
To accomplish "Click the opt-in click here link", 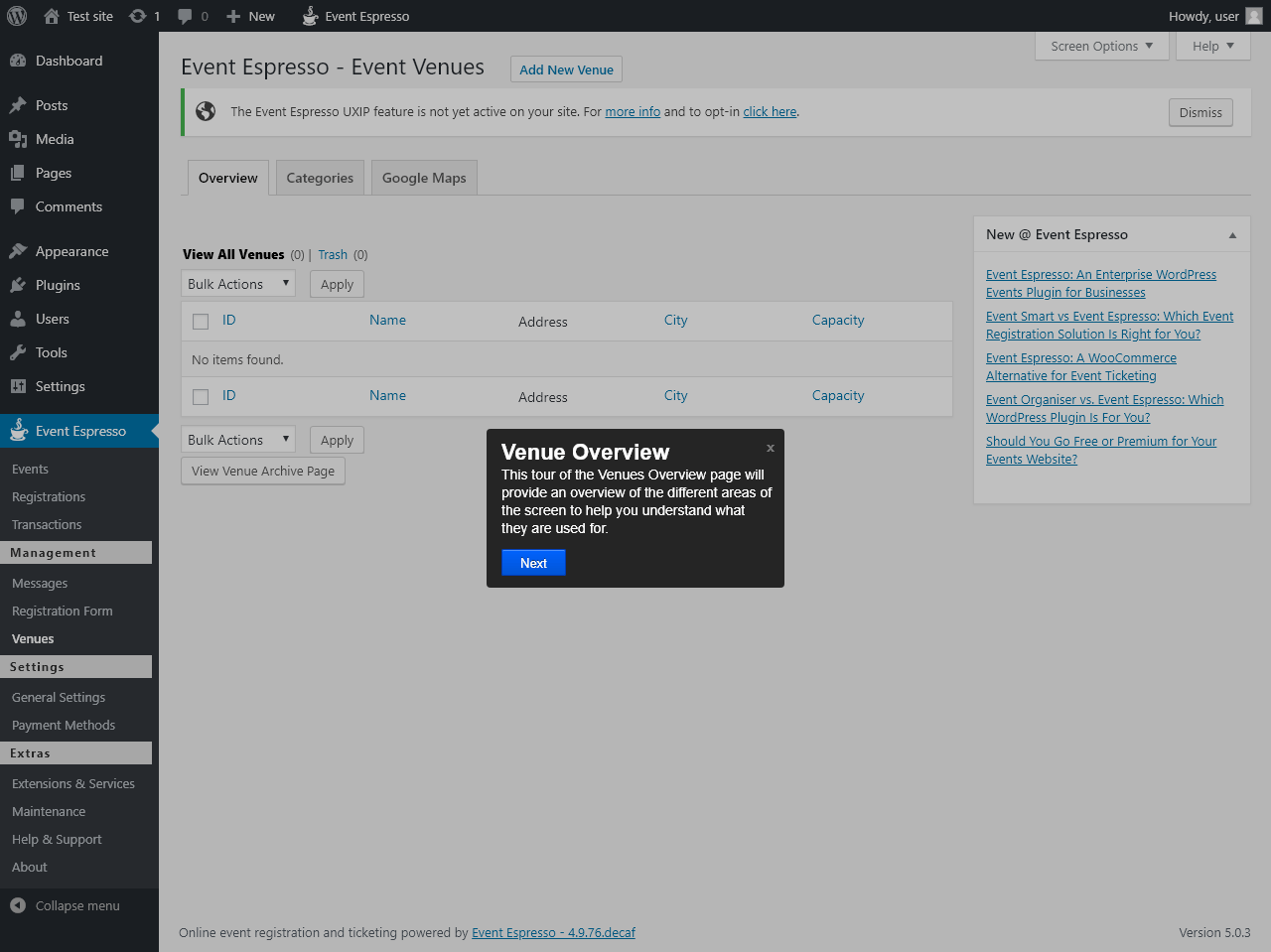I will pos(770,111).
